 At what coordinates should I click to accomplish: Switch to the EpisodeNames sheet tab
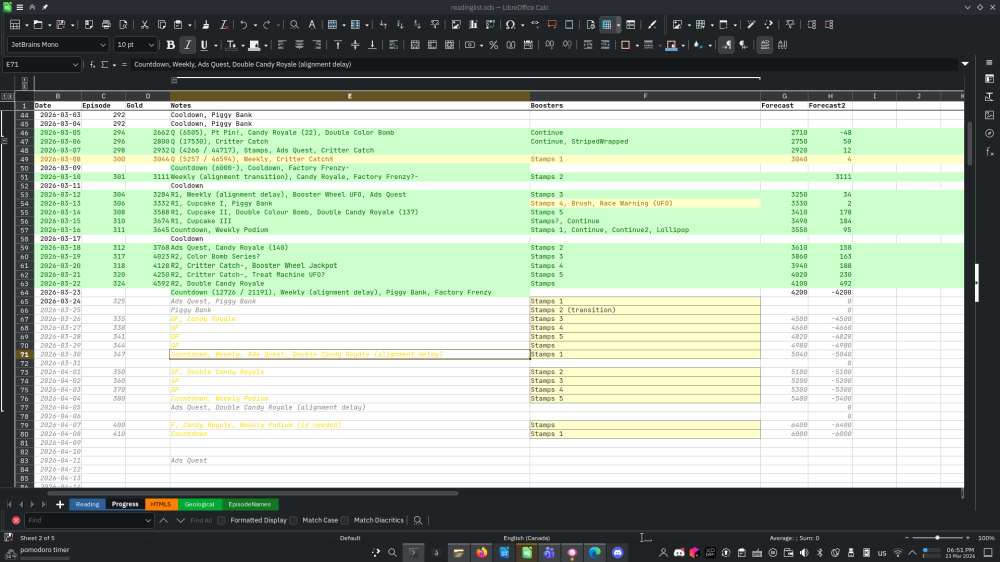click(x=249, y=505)
